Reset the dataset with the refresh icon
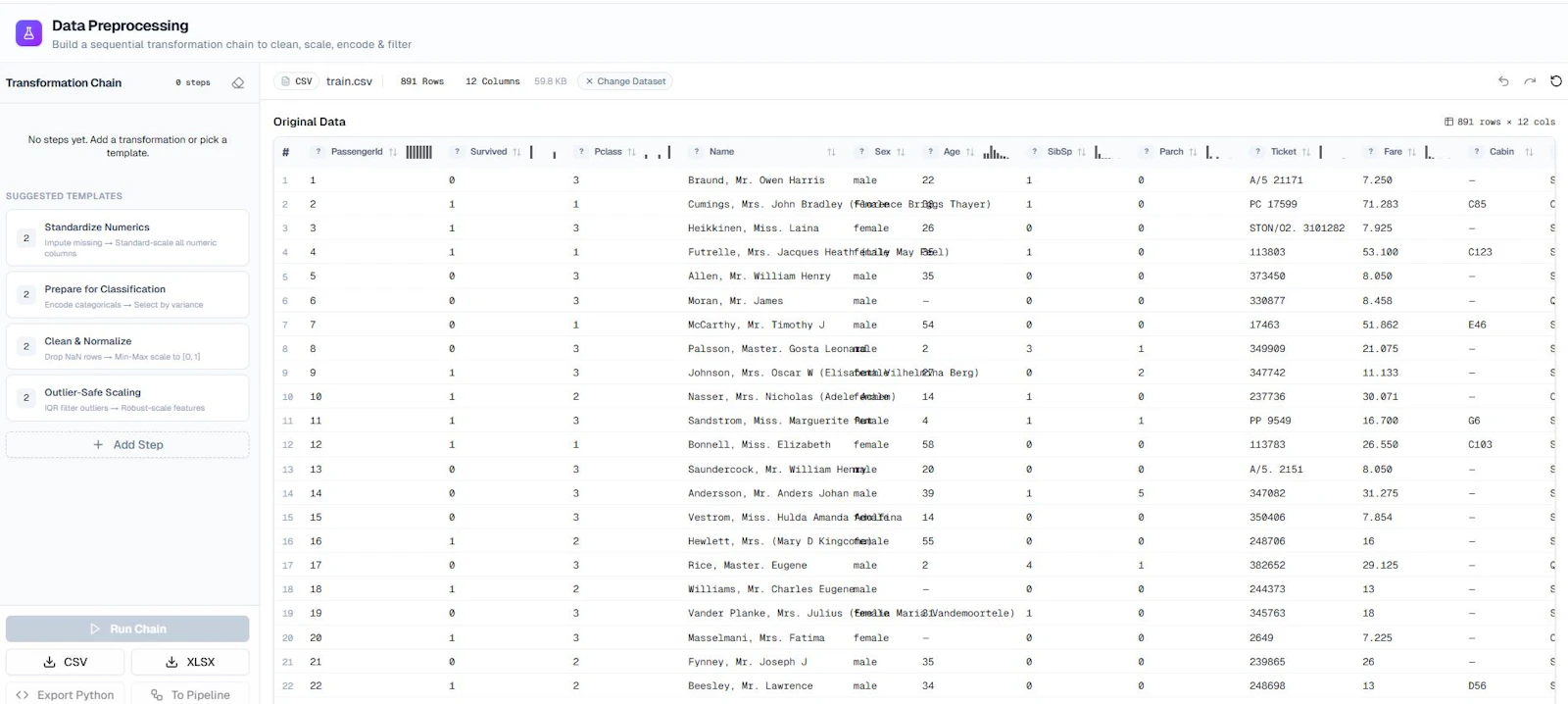The height and width of the screenshot is (704, 1568). 1555,81
